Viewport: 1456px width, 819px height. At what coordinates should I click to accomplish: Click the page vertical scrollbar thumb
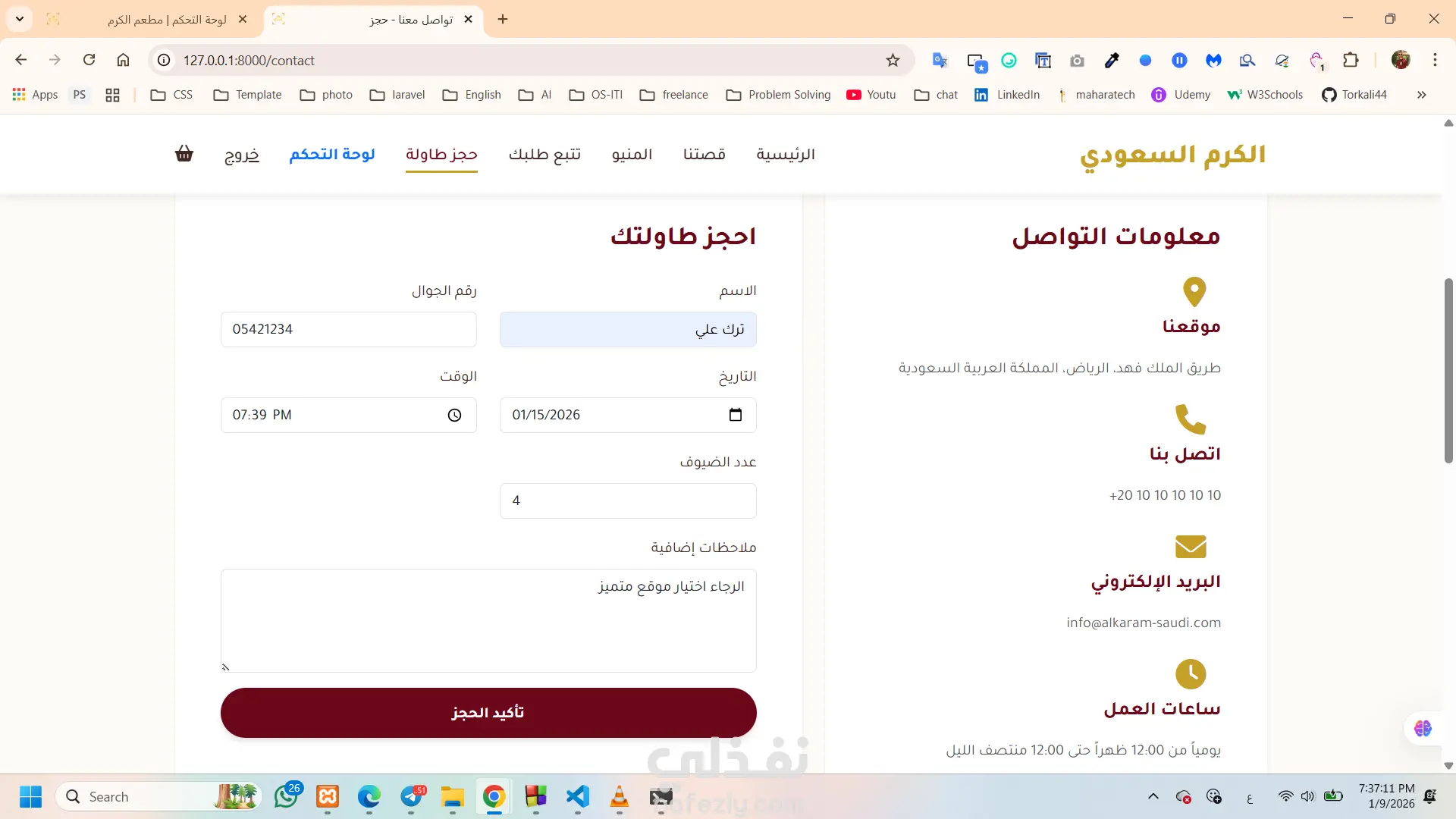point(1448,372)
